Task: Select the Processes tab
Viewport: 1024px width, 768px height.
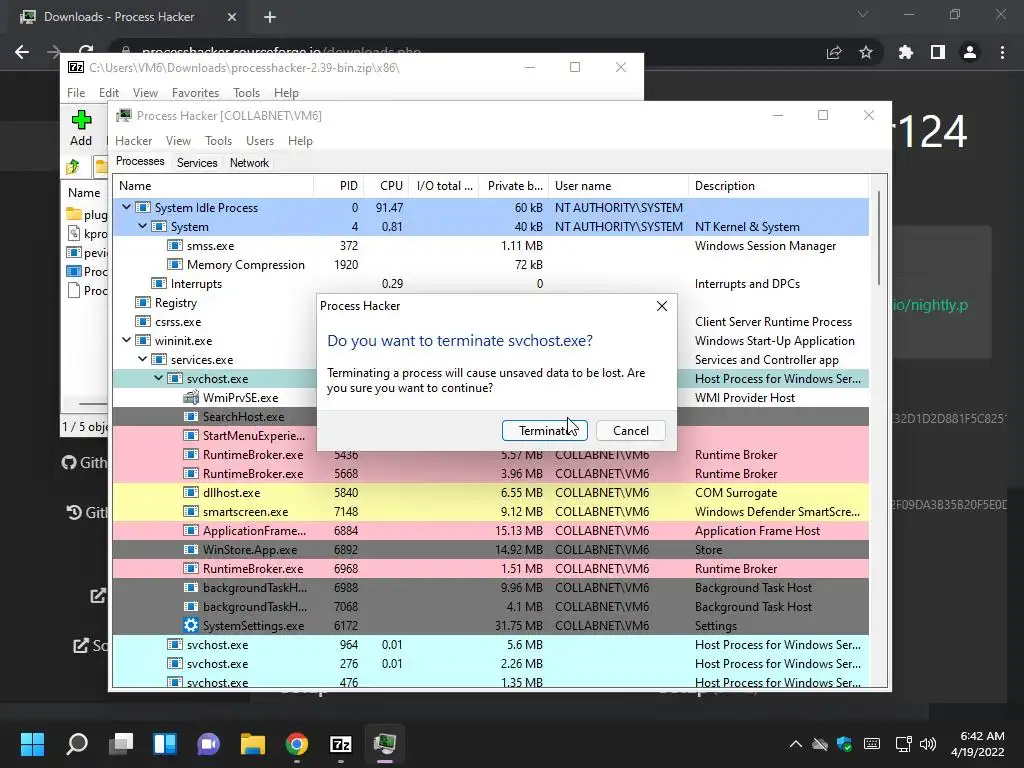Action: (x=140, y=161)
